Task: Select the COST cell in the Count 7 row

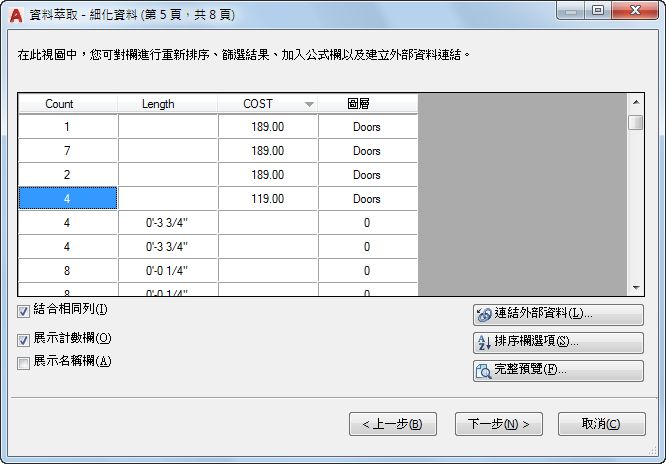Action: [268, 150]
